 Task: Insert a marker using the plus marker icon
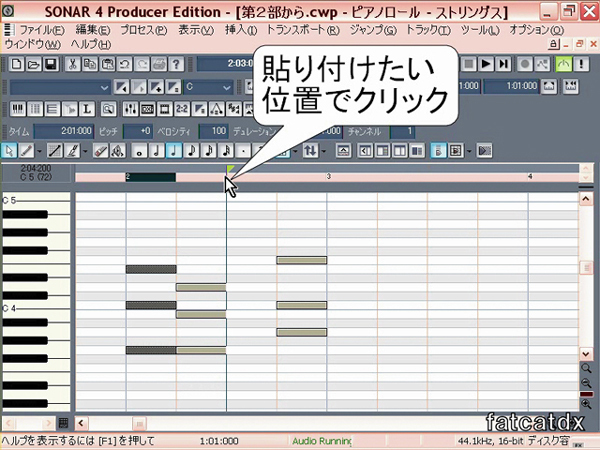click(156, 87)
